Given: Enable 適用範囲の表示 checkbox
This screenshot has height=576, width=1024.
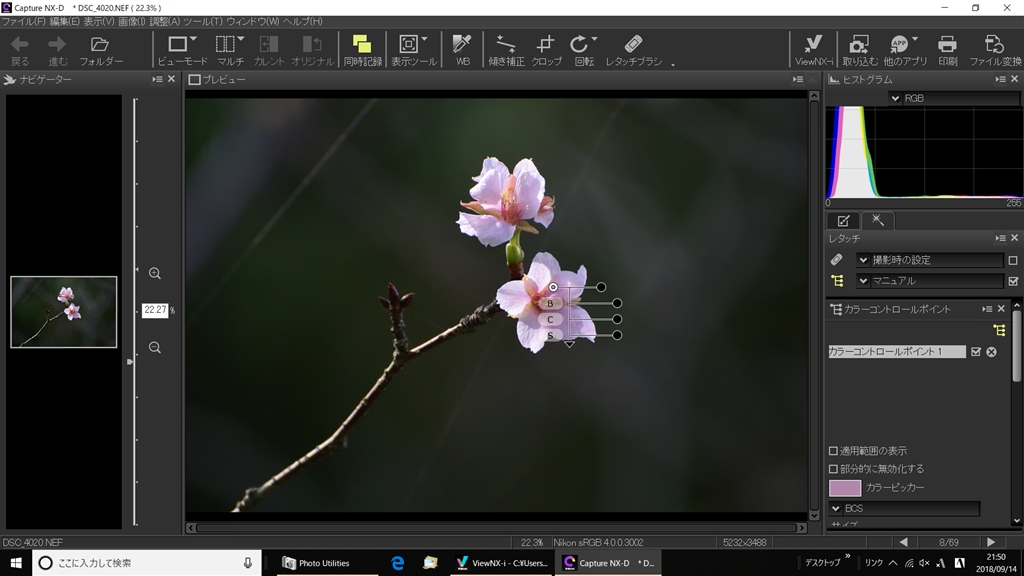Looking at the screenshot, I should pos(834,451).
